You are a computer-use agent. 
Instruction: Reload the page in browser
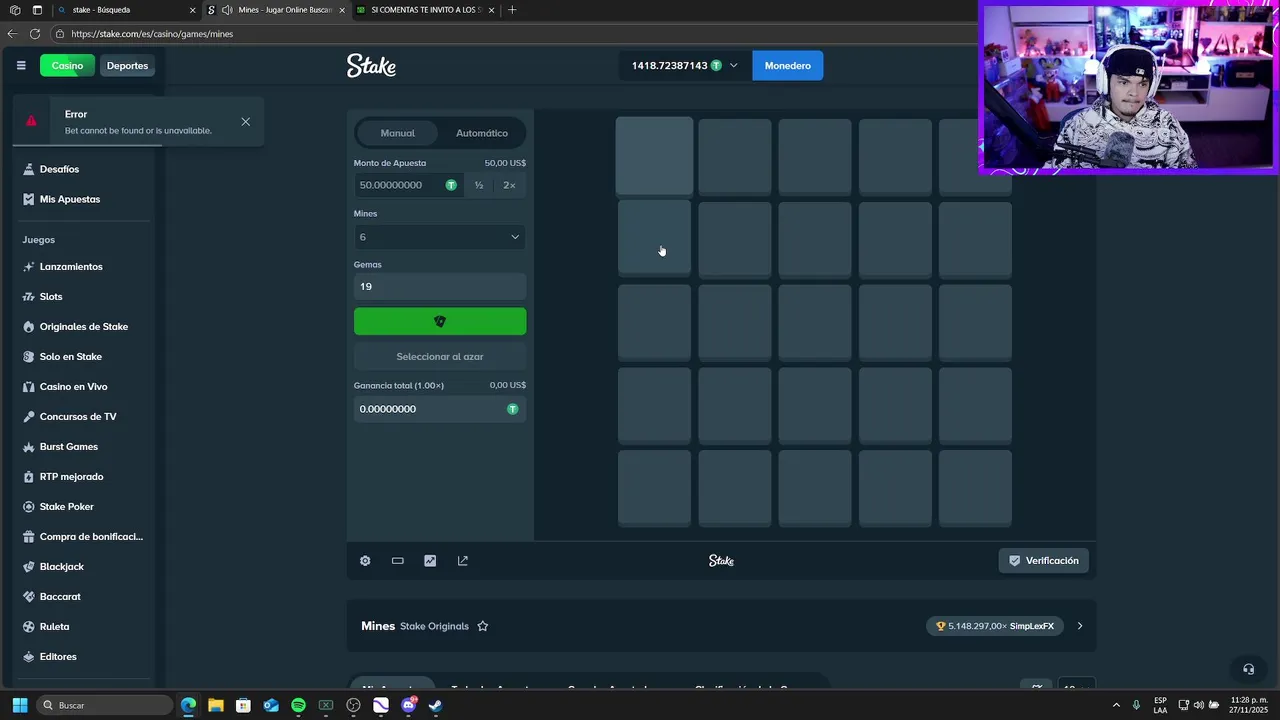35,34
